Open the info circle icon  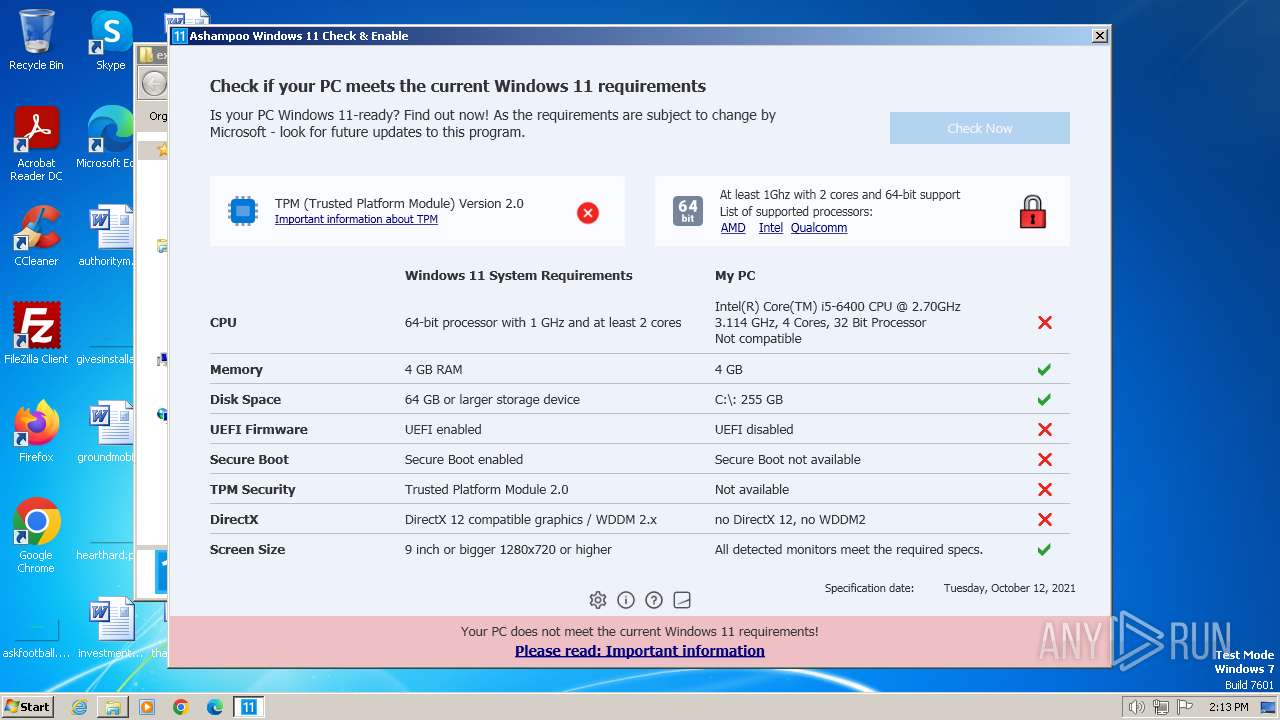click(x=626, y=600)
